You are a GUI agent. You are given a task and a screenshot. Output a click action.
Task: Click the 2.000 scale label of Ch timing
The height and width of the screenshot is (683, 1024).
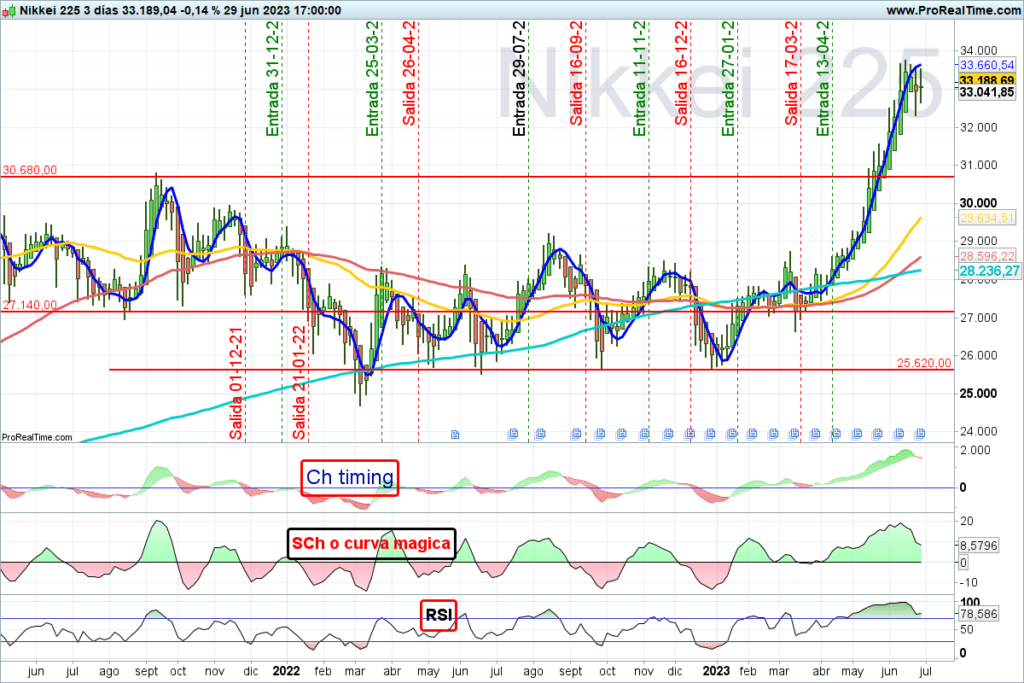[975, 450]
